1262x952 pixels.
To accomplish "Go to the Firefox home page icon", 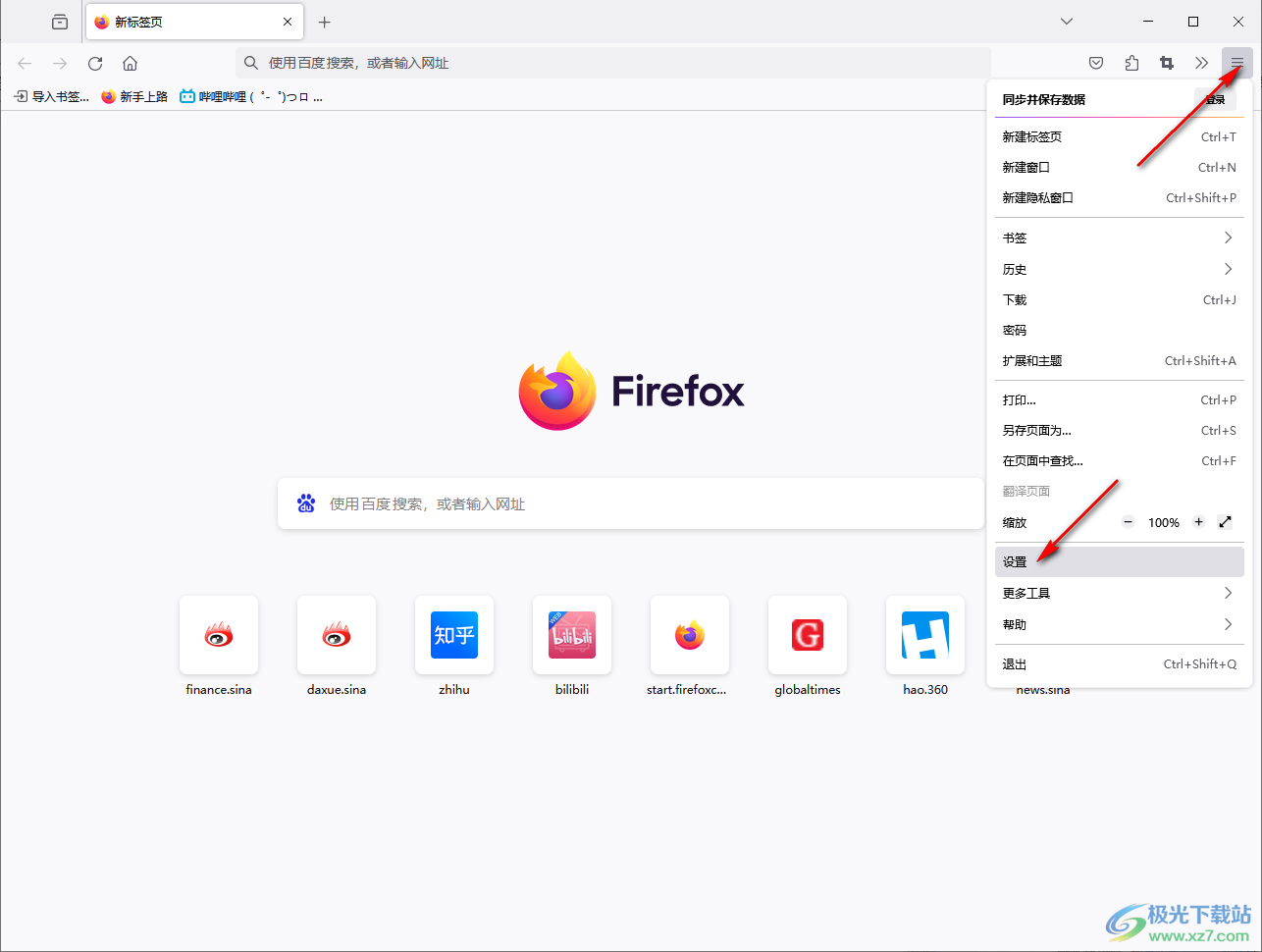I will coord(130,63).
